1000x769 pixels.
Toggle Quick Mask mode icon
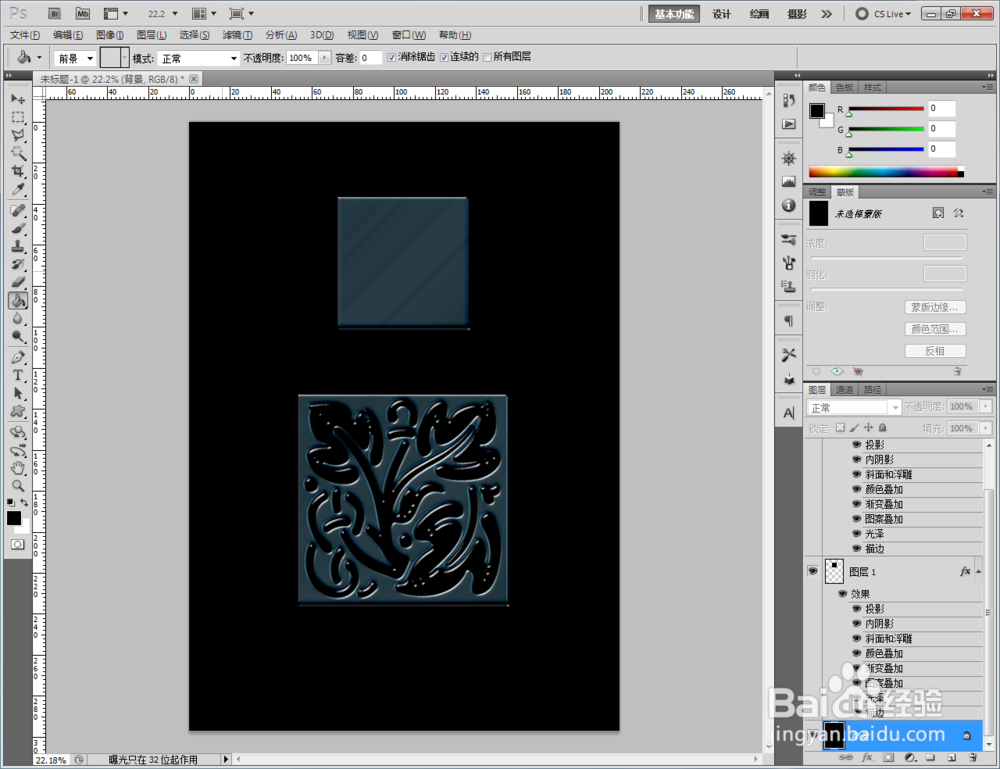click(18, 544)
